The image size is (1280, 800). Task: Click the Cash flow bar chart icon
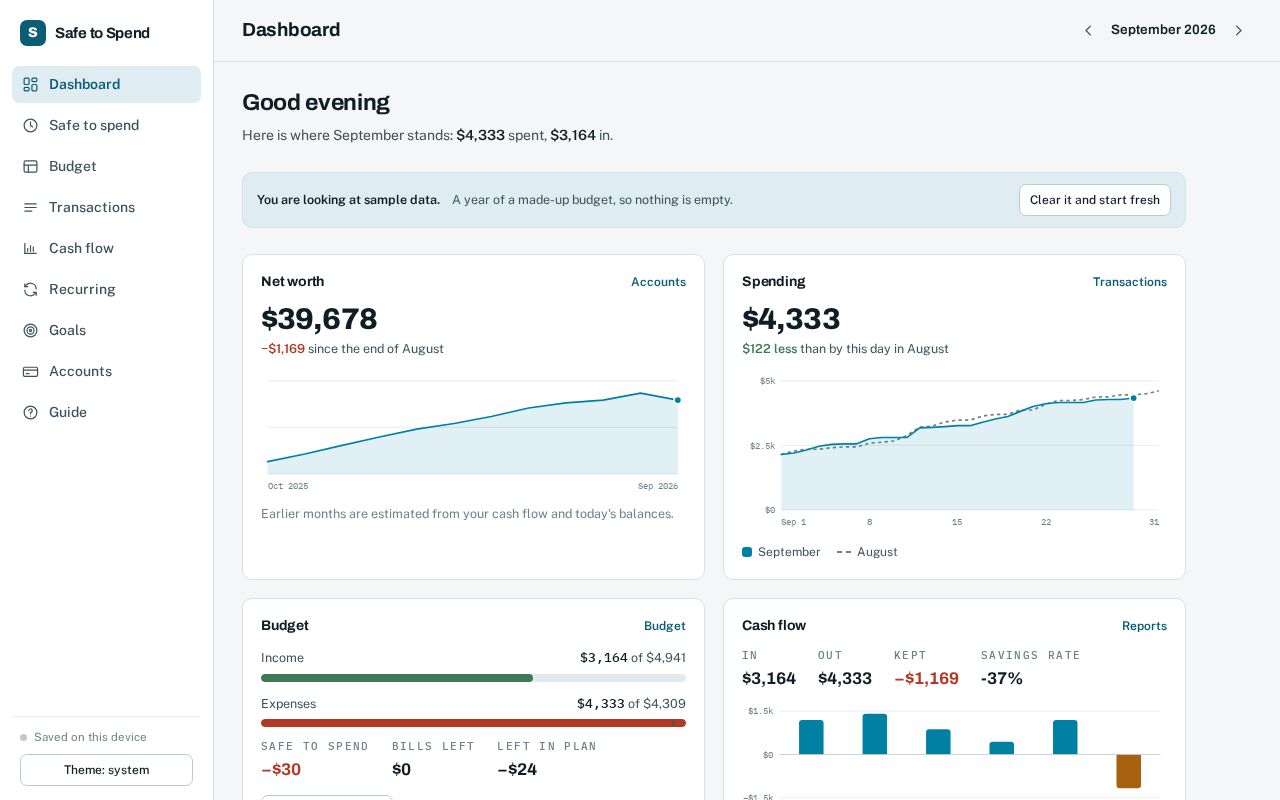pyautogui.click(x=31, y=249)
